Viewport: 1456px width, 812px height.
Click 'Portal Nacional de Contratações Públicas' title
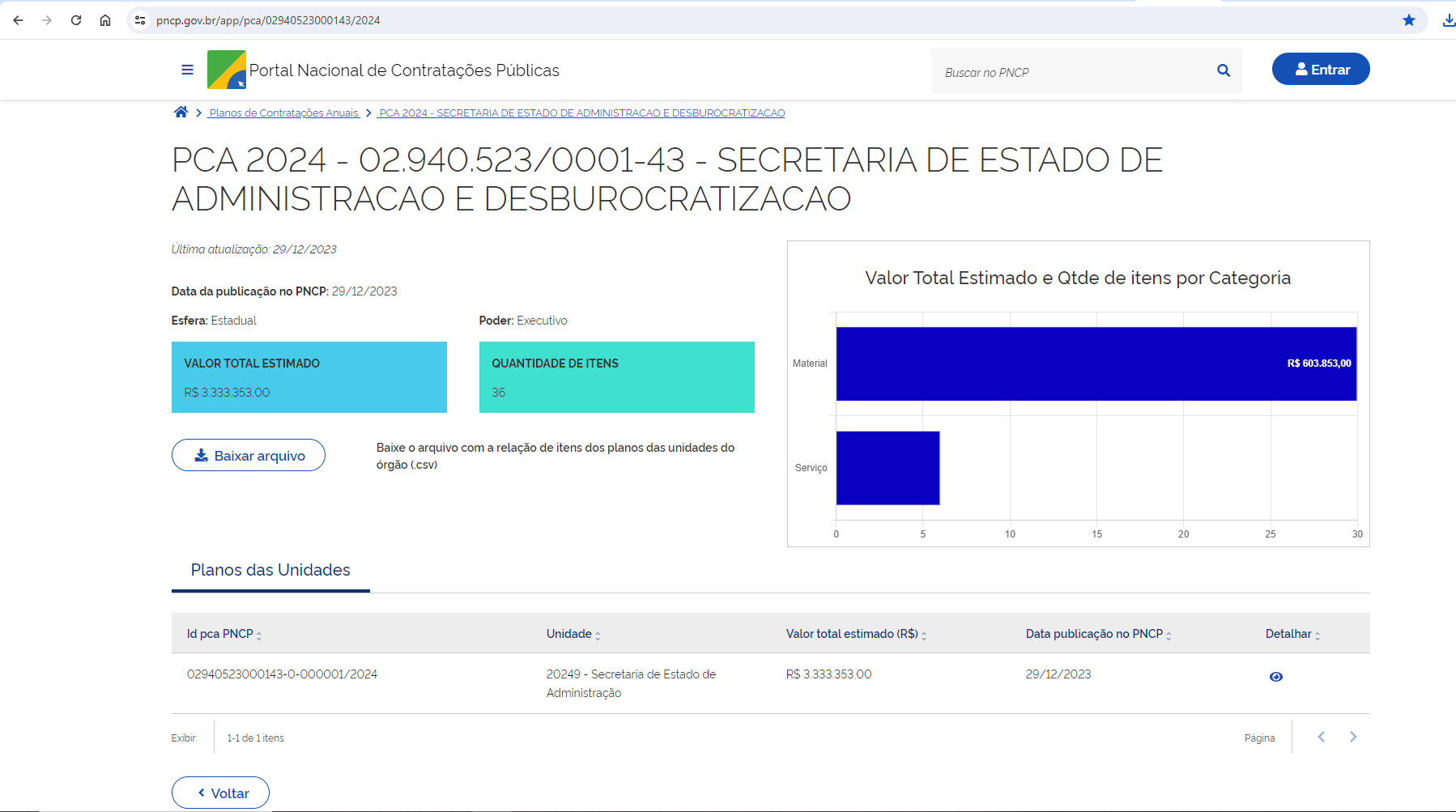(x=404, y=70)
